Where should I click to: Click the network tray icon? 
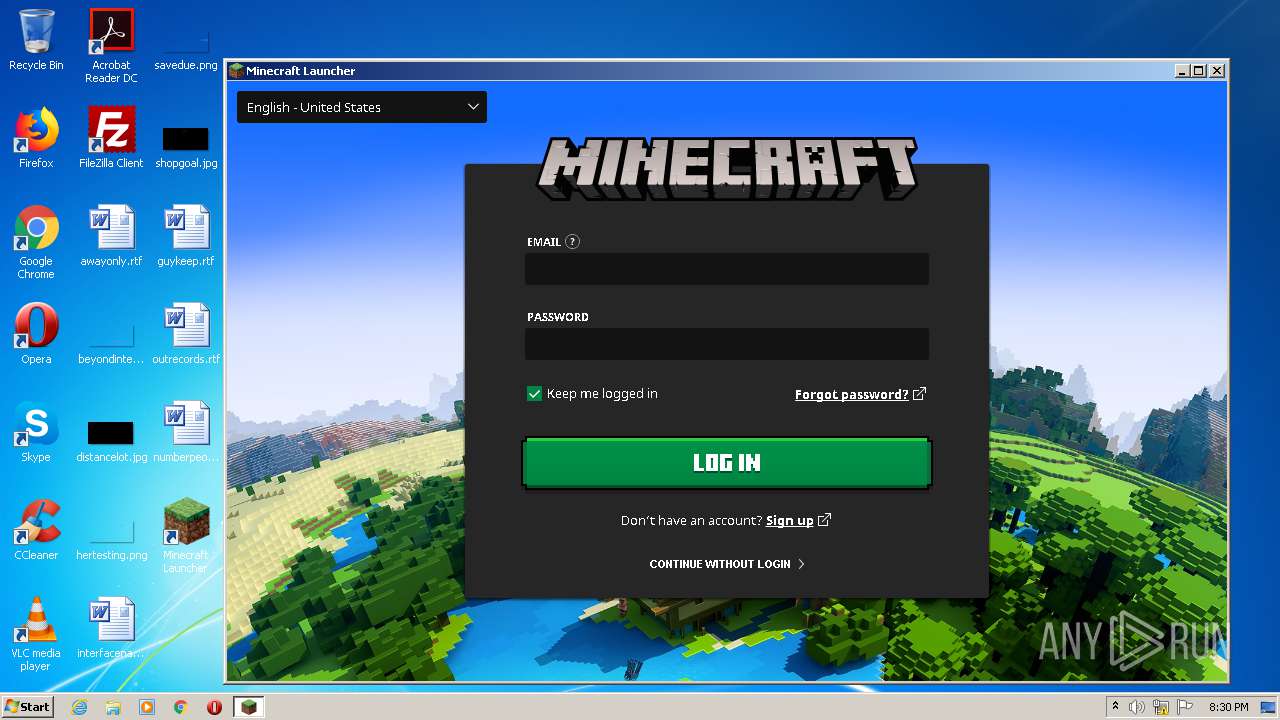(1161, 707)
